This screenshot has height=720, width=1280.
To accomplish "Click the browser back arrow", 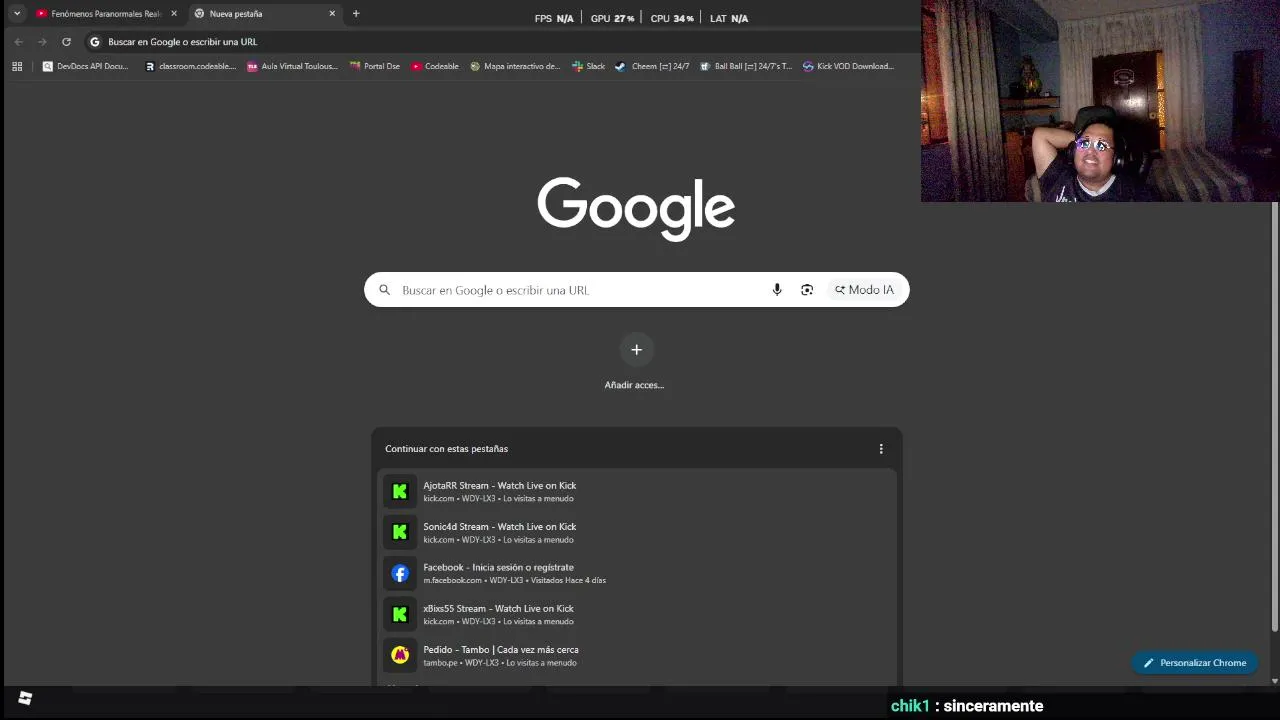I will point(18,42).
